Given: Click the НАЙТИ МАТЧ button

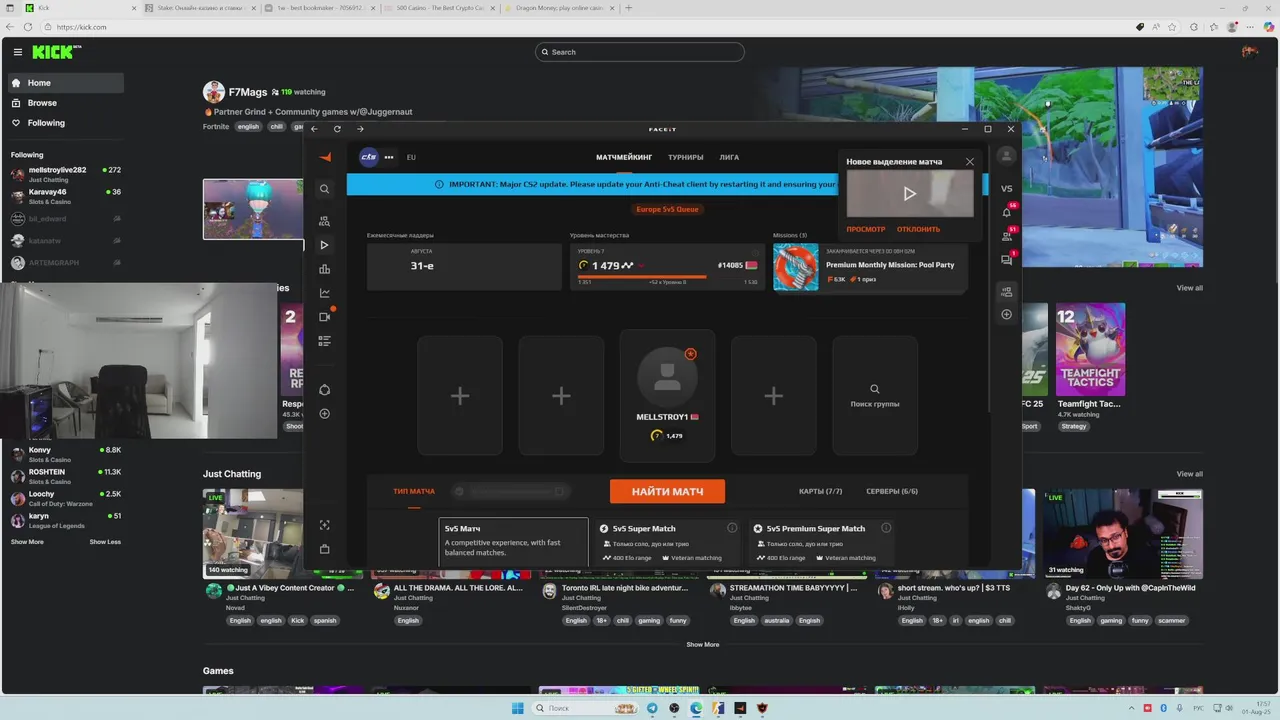Looking at the screenshot, I should point(667,491).
